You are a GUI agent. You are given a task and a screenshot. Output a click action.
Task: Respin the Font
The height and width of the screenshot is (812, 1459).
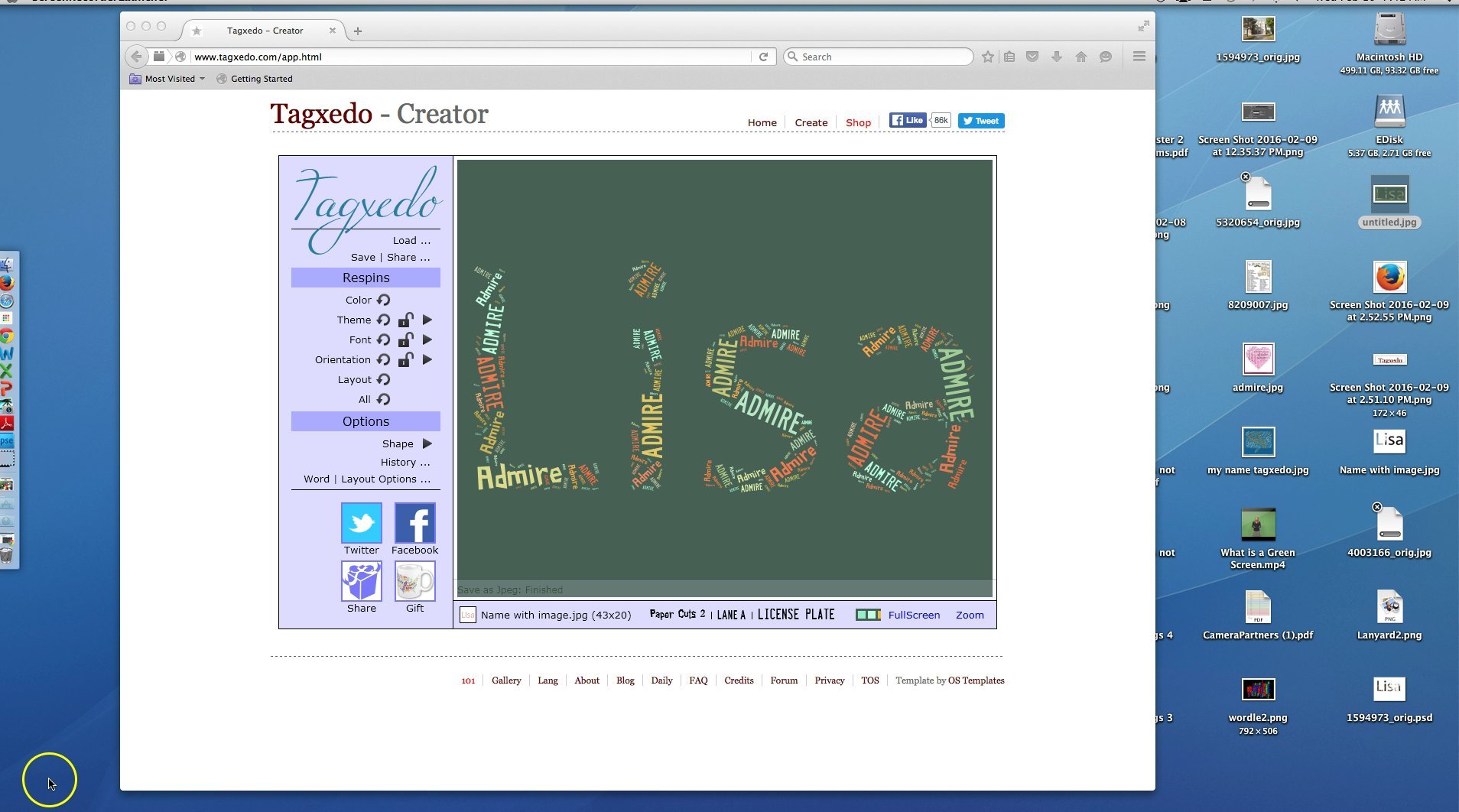coord(384,339)
